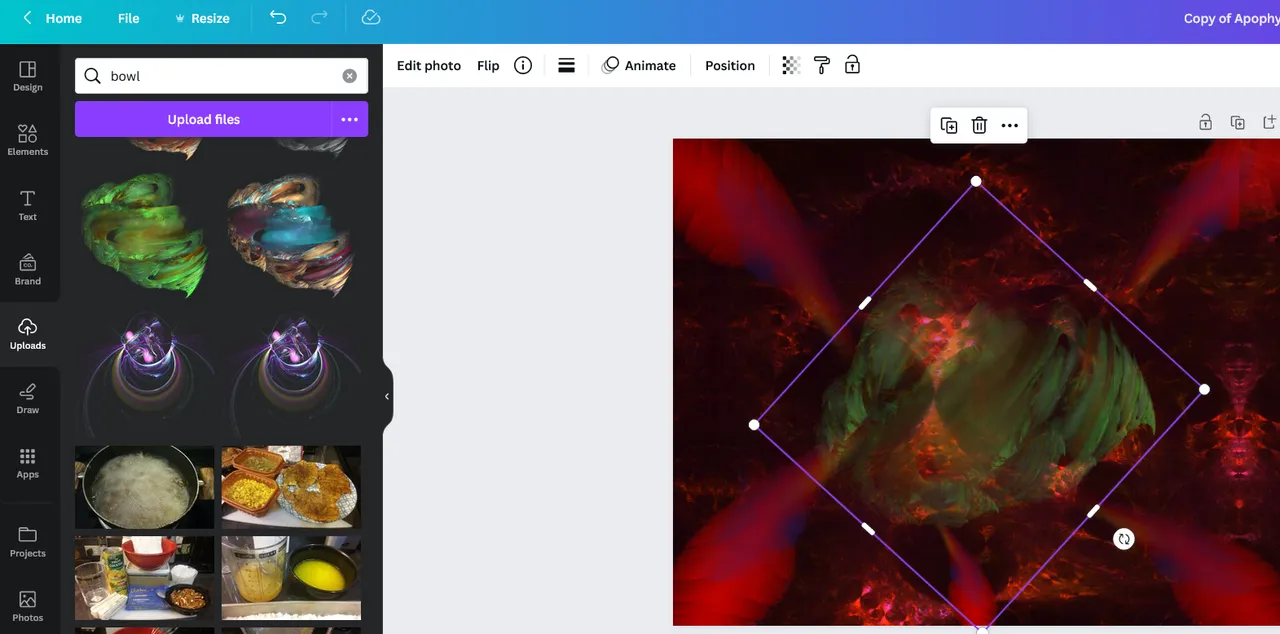Select the teal and gold swirl upload
This screenshot has width=1280, height=634.
point(290,235)
